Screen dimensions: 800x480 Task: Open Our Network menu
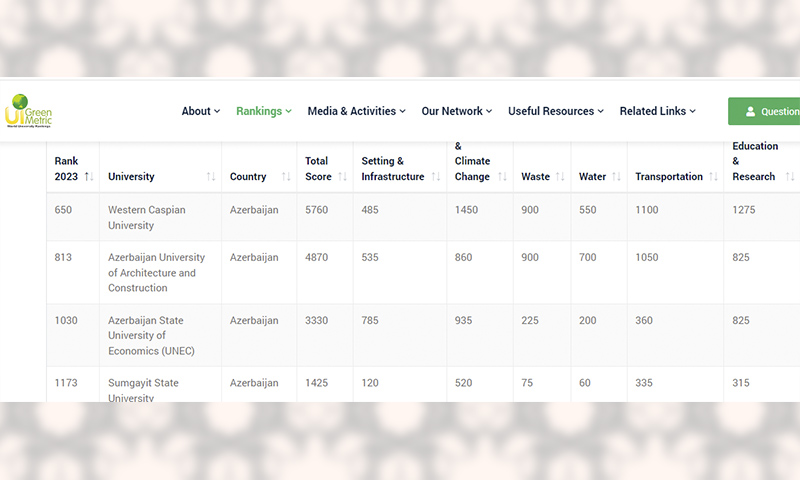click(457, 111)
